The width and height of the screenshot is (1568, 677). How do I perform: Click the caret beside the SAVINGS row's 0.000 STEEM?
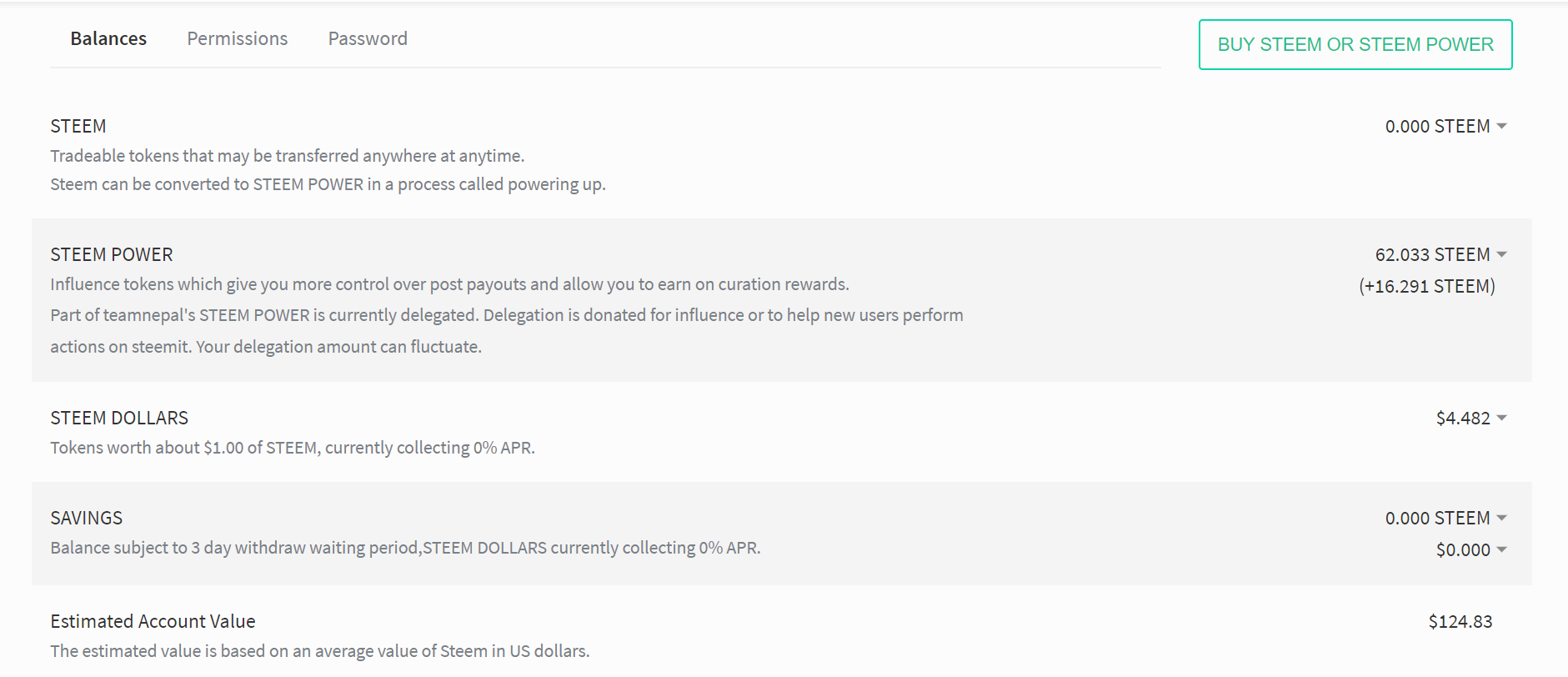coord(1501,518)
